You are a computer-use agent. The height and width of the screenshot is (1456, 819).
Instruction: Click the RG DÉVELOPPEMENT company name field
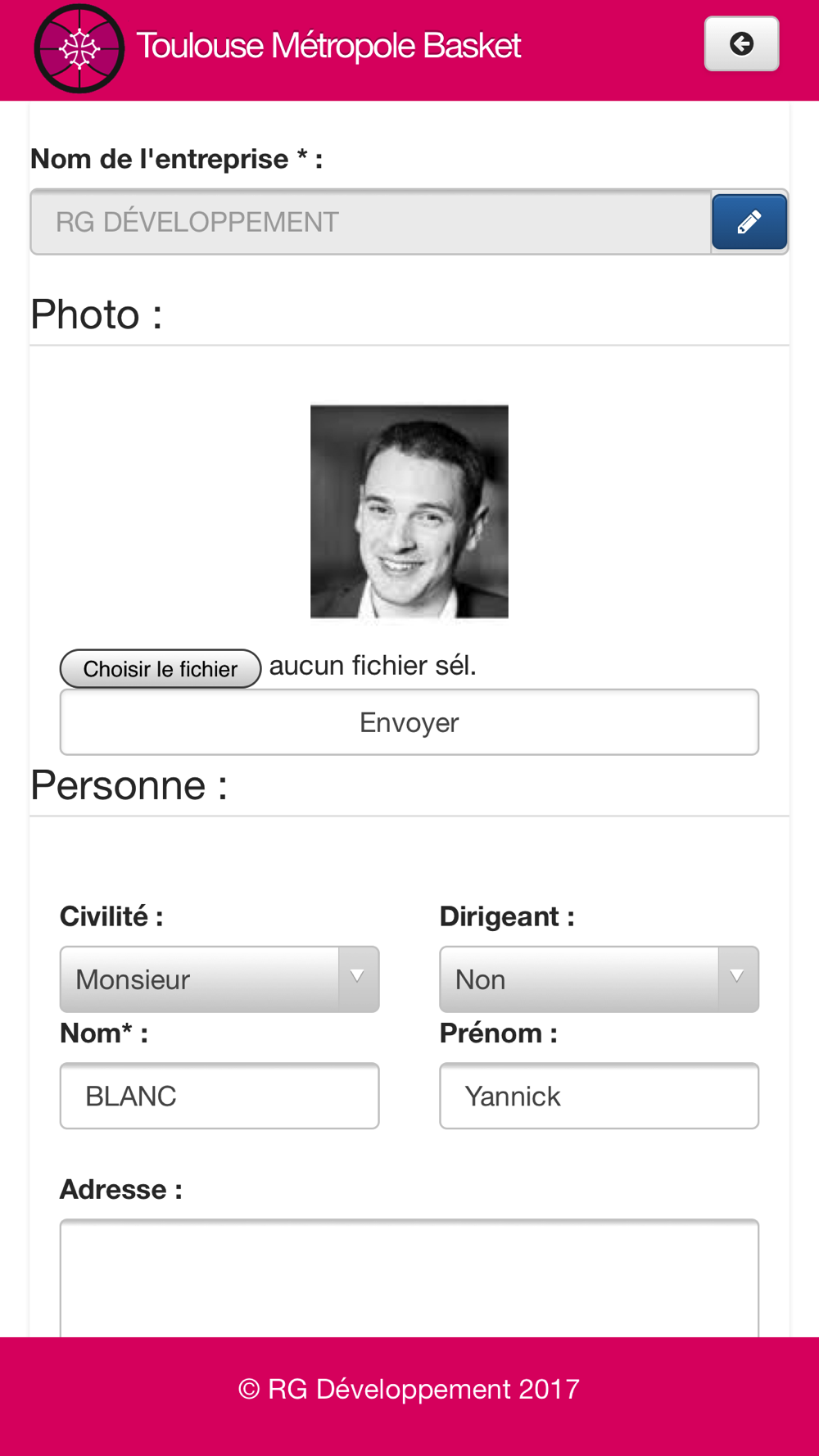[371, 222]
